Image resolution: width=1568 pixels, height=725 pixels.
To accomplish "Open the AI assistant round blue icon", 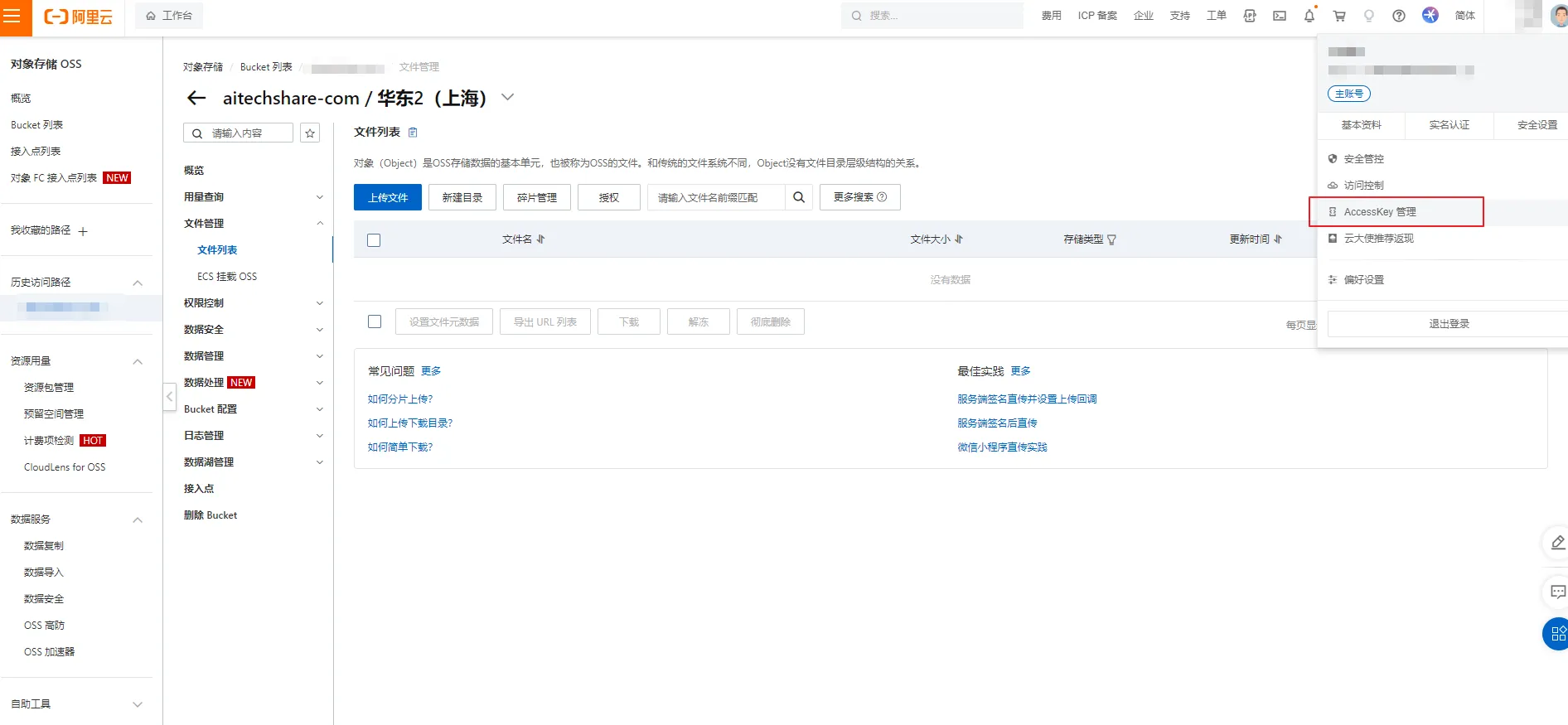I will (x=1430, y=15).
